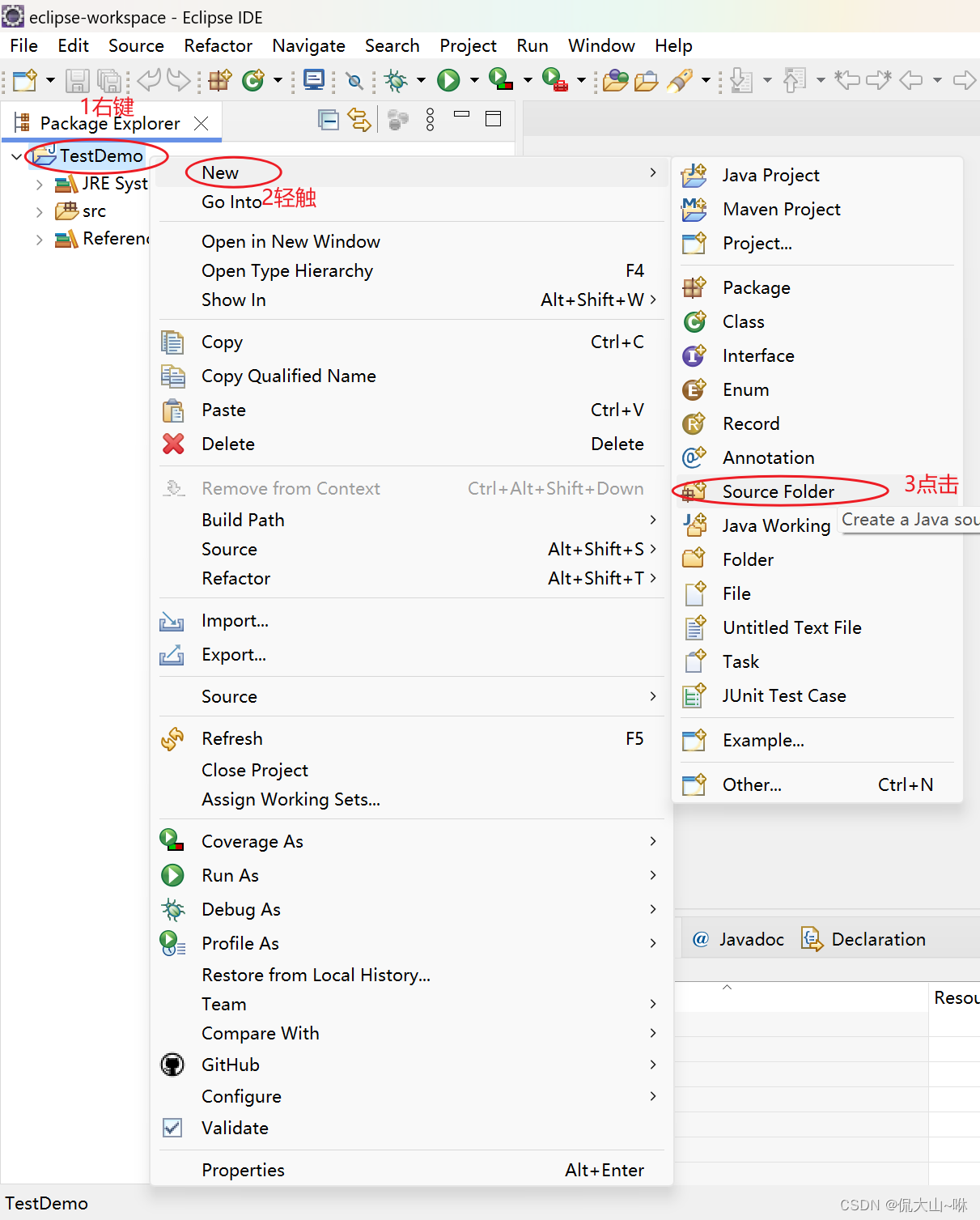Click the New wizard toolbar icon

pos(25,80)
